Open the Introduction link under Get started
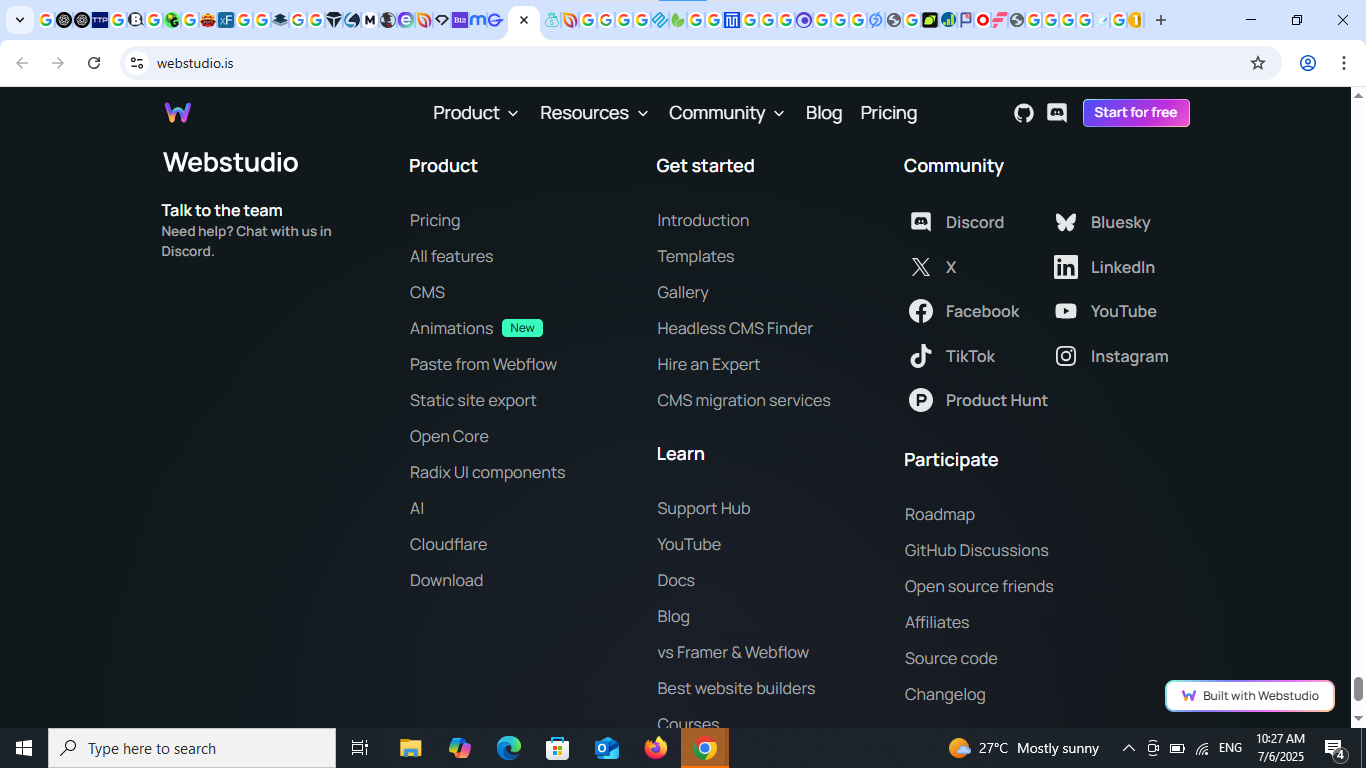 [703, 220]
